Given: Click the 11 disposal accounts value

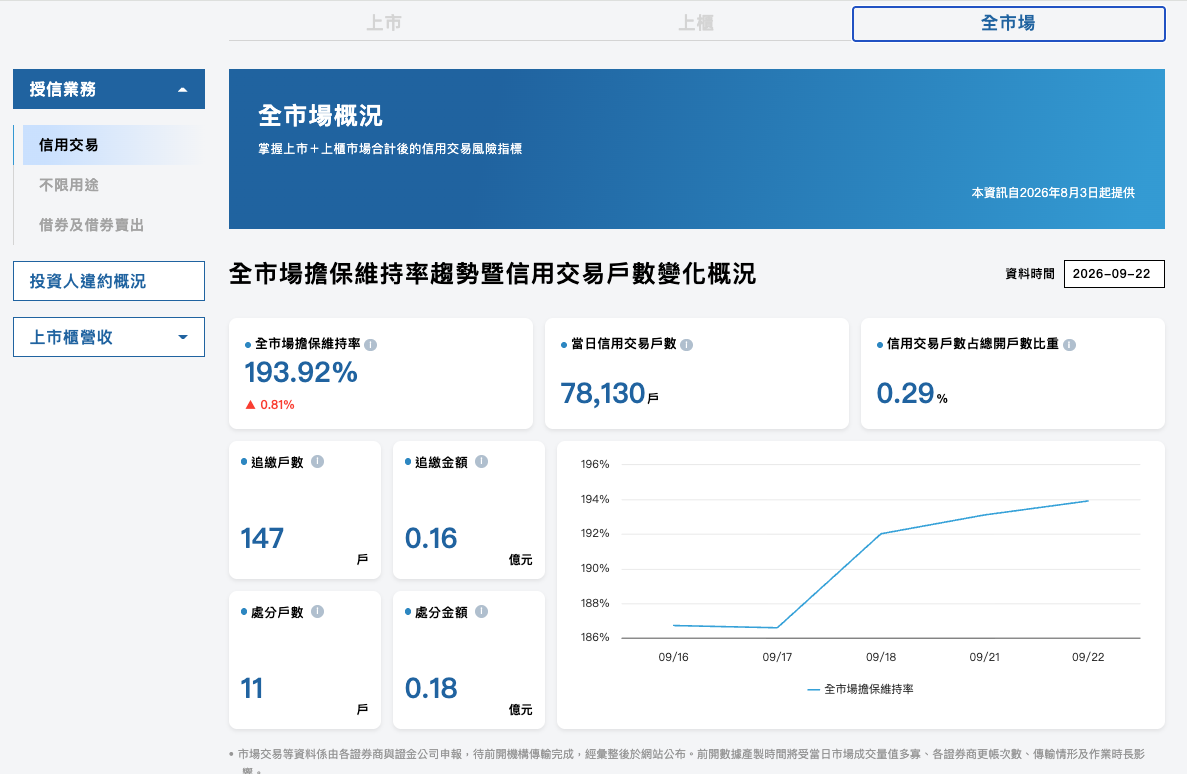Looking at the screenshot, I should [x=251, y=688].
